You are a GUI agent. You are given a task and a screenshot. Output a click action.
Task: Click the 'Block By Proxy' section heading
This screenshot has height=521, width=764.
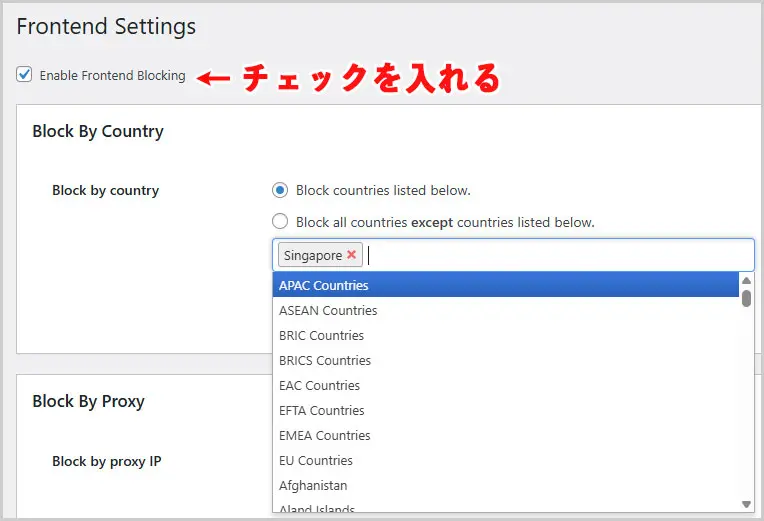pyautogui.click(x=88, y=402)
